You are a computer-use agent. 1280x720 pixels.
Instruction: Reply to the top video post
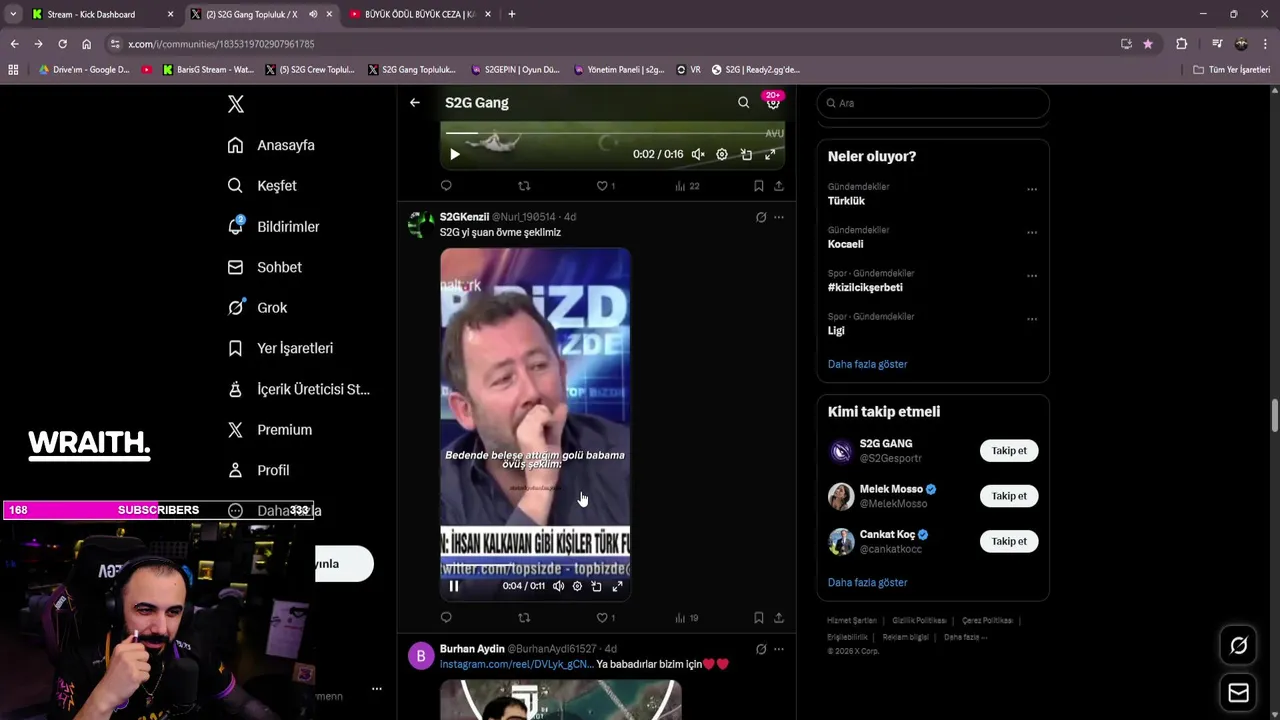click(x=446, y=186)
